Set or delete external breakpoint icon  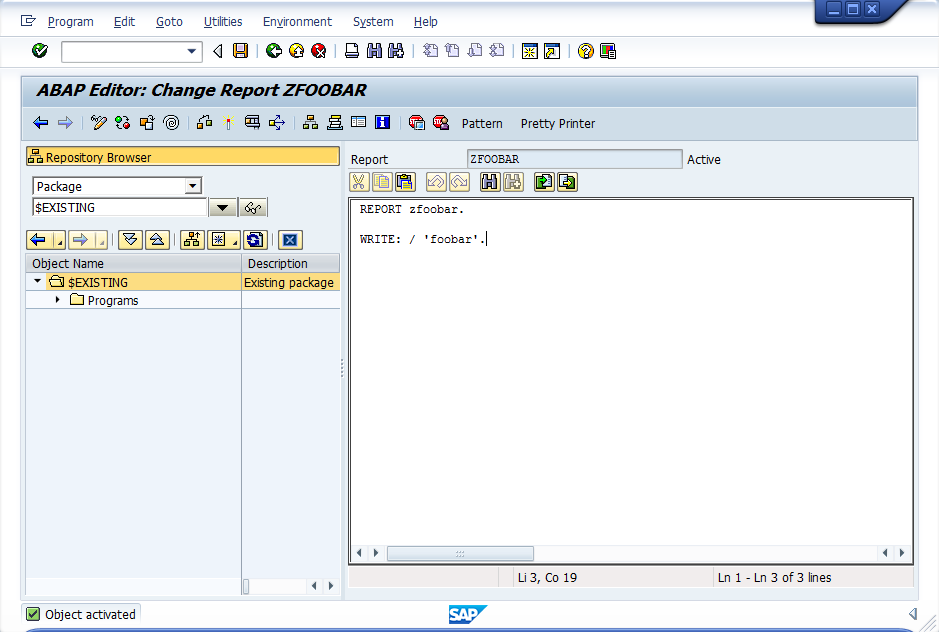pyautogui.click(x=441, y=123)
